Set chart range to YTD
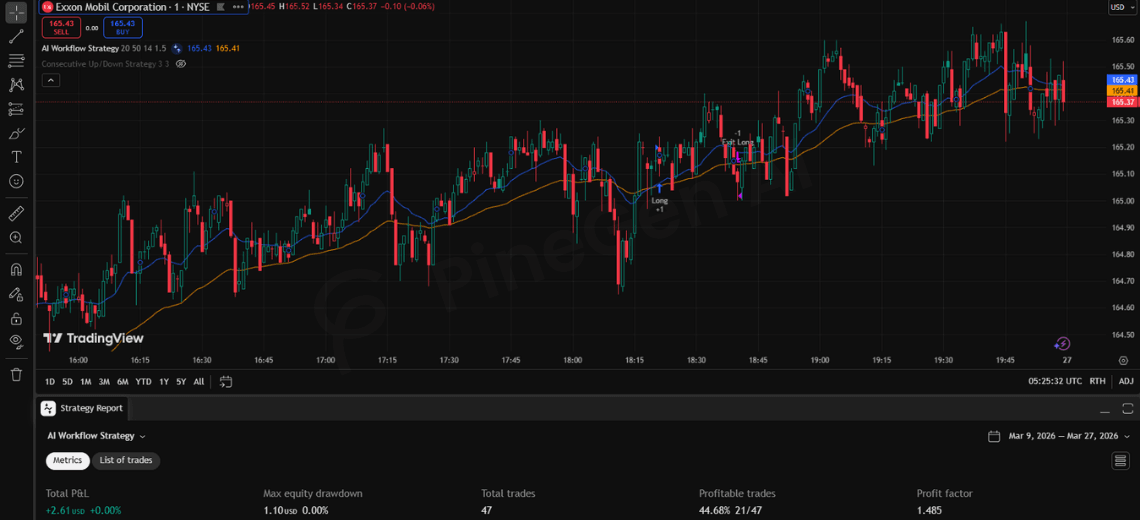 143,381
